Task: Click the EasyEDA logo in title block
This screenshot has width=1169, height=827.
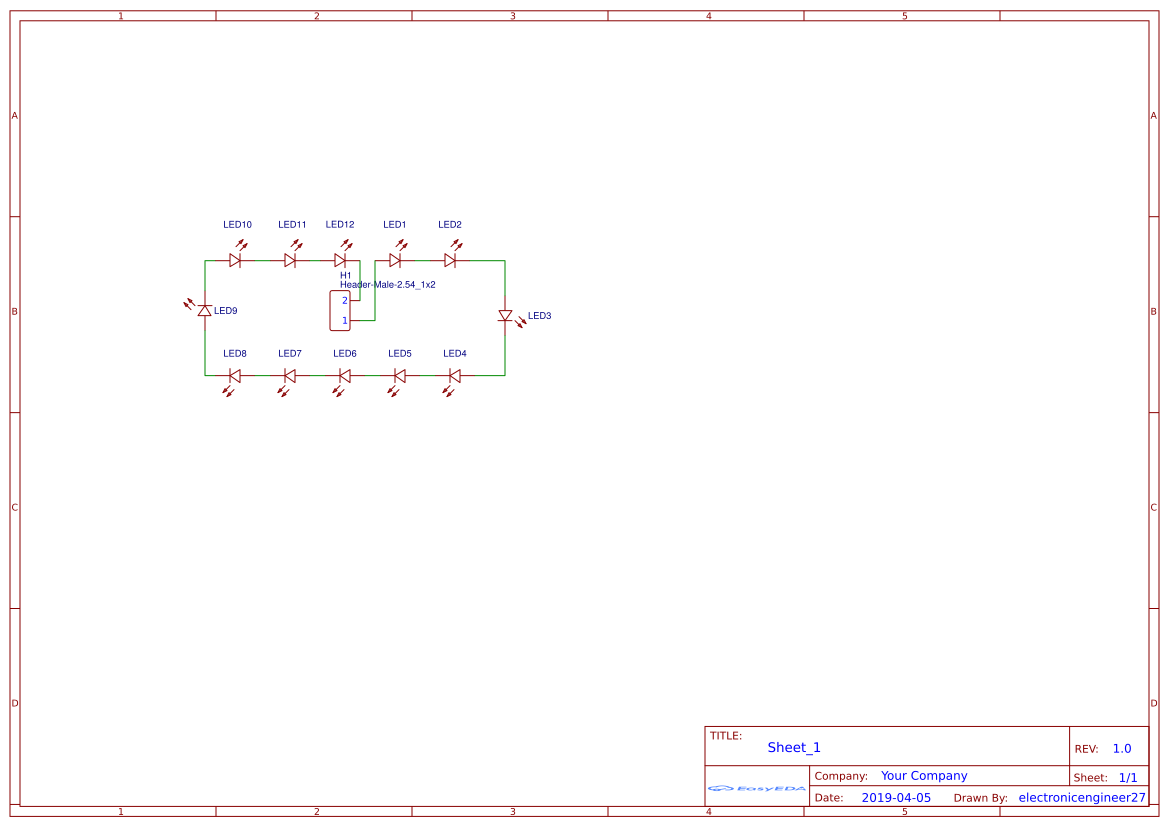Action: coord(756,788)
